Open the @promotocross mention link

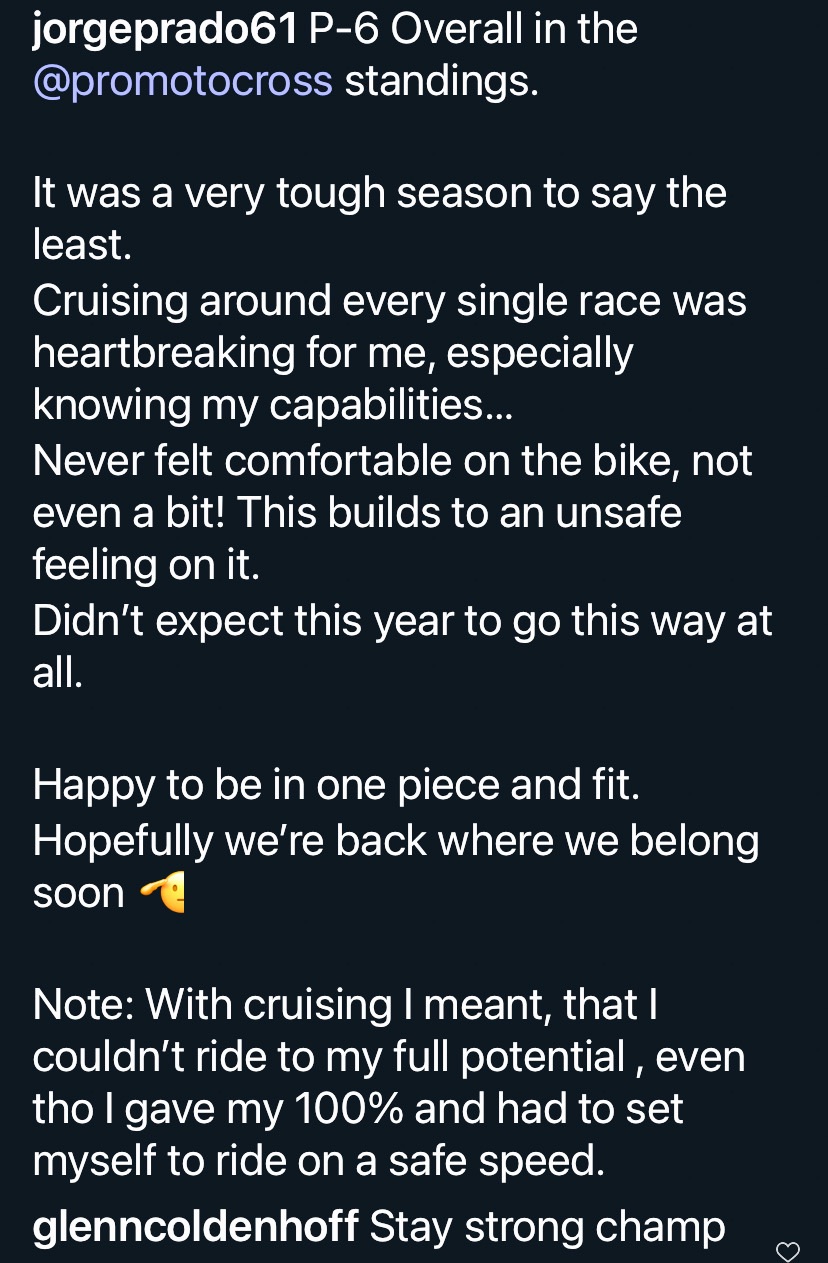pos(182,81)
